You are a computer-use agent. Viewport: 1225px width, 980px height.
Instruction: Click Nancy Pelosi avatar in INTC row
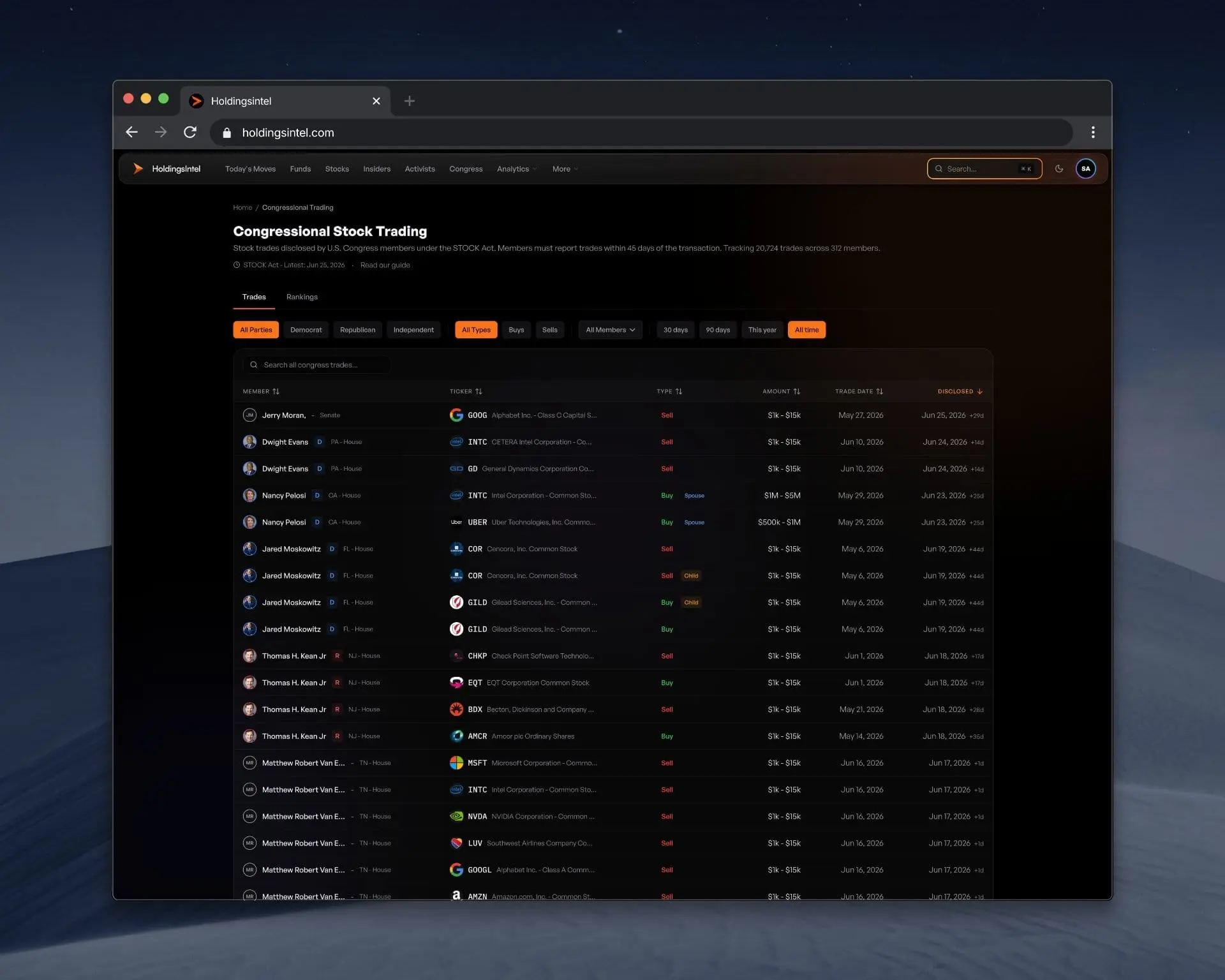pos(249,496)
